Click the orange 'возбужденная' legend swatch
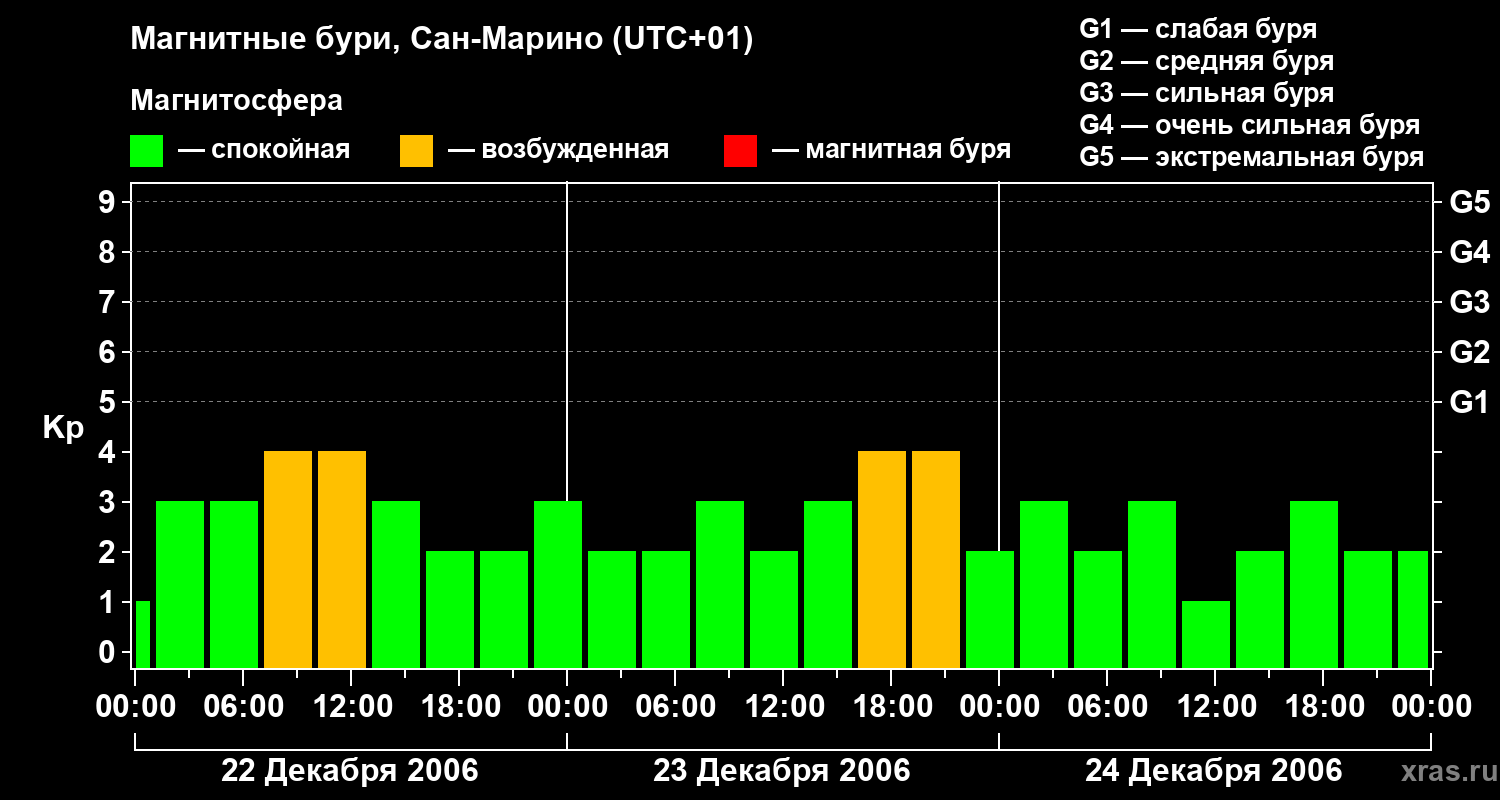 click(416, 151)
